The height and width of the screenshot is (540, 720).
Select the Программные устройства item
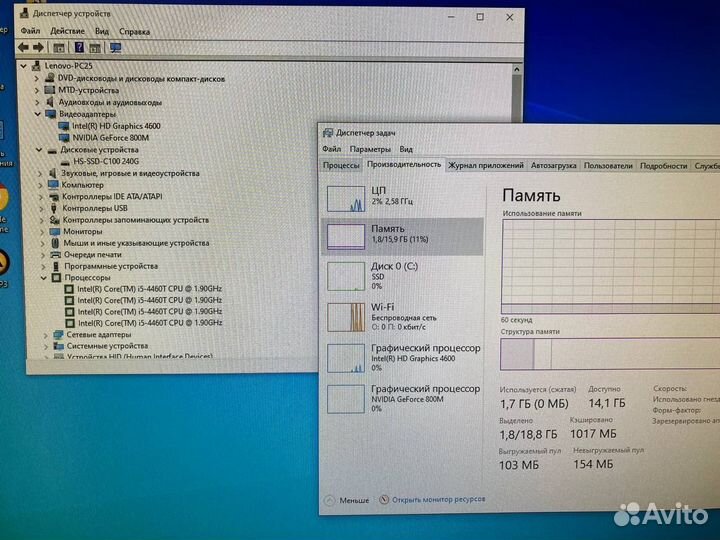click(x=111, y=266)
